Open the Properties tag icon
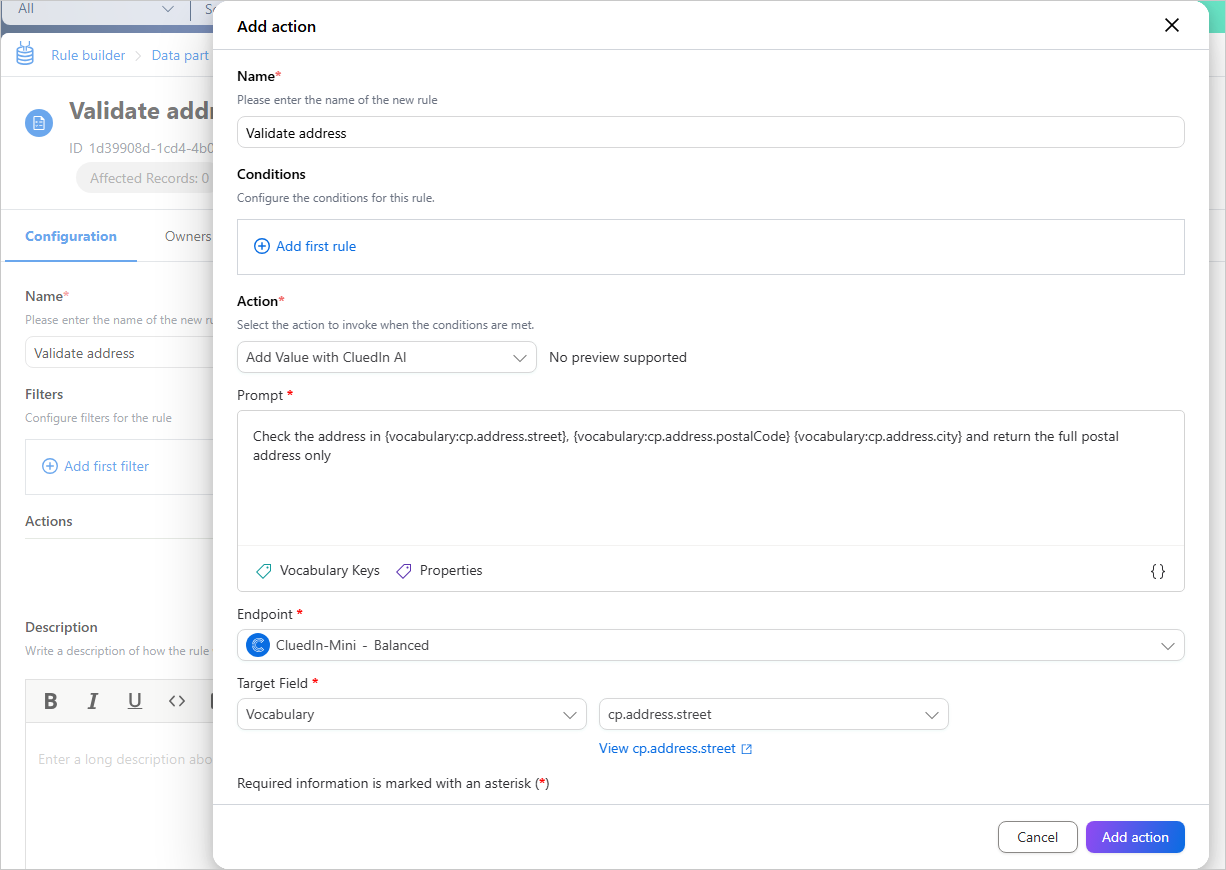 point(404,571)
